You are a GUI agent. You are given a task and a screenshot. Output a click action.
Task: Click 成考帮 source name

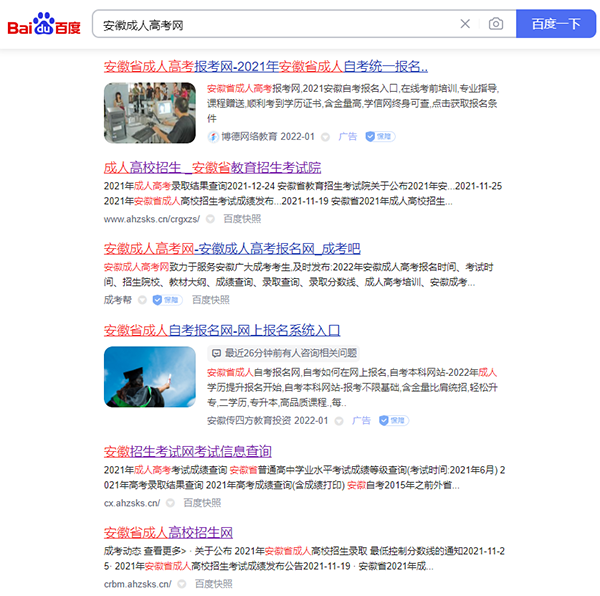pos(117,300)
